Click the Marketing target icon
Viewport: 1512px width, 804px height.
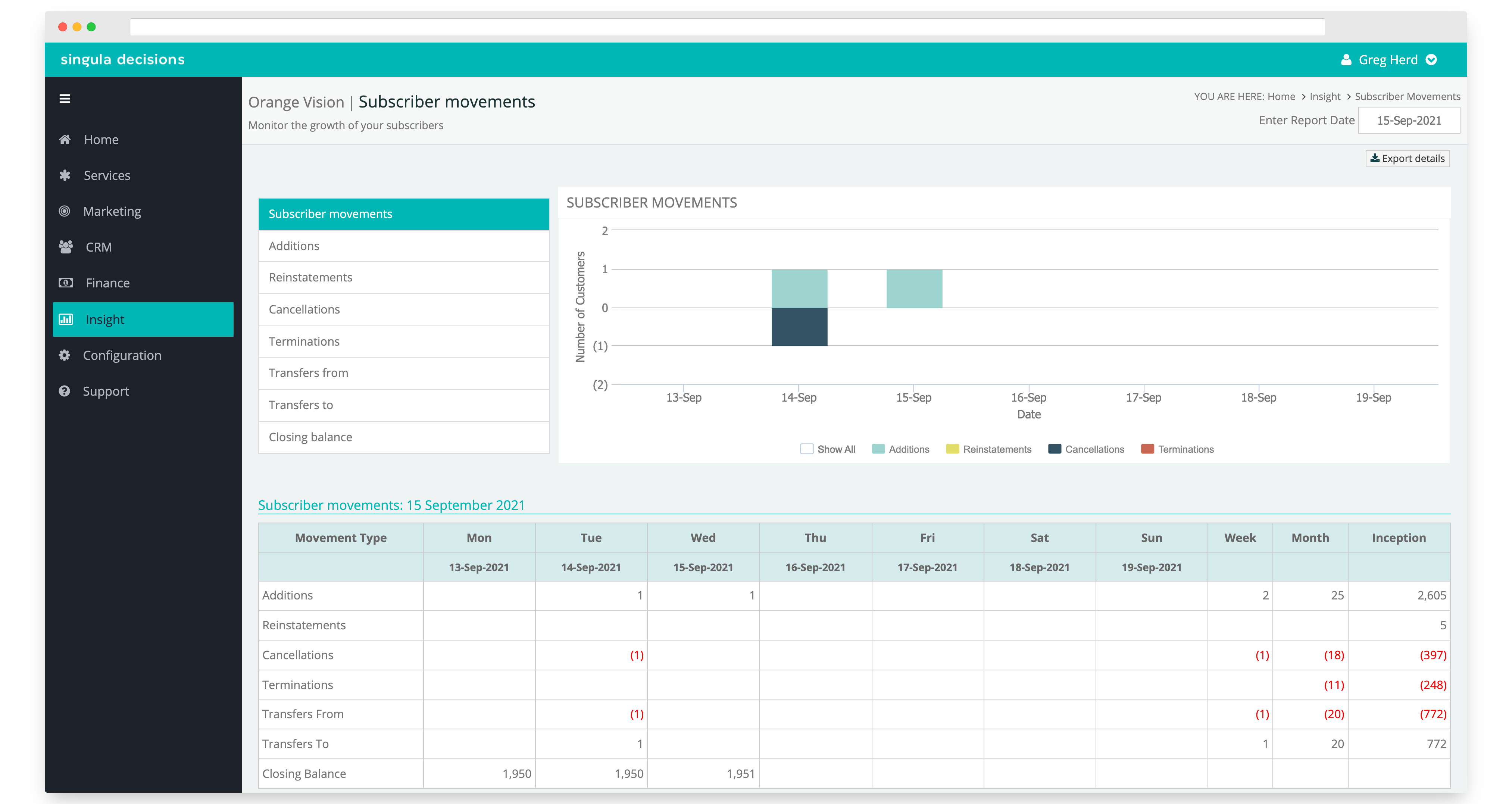65,211
